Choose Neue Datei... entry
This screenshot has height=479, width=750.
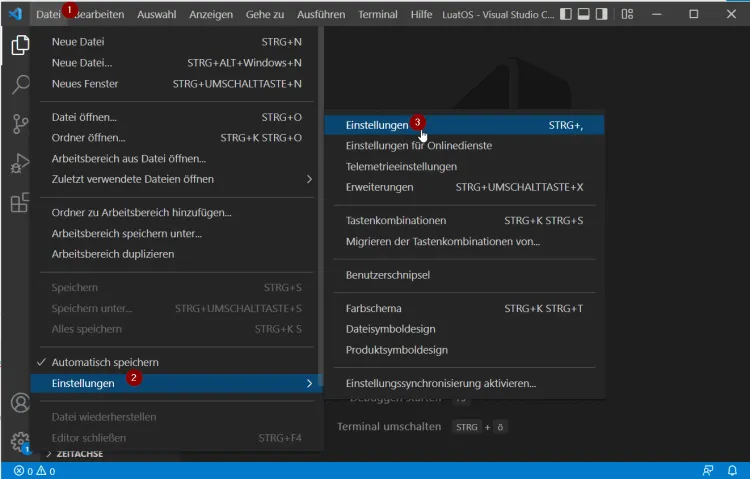pos(176,63)
